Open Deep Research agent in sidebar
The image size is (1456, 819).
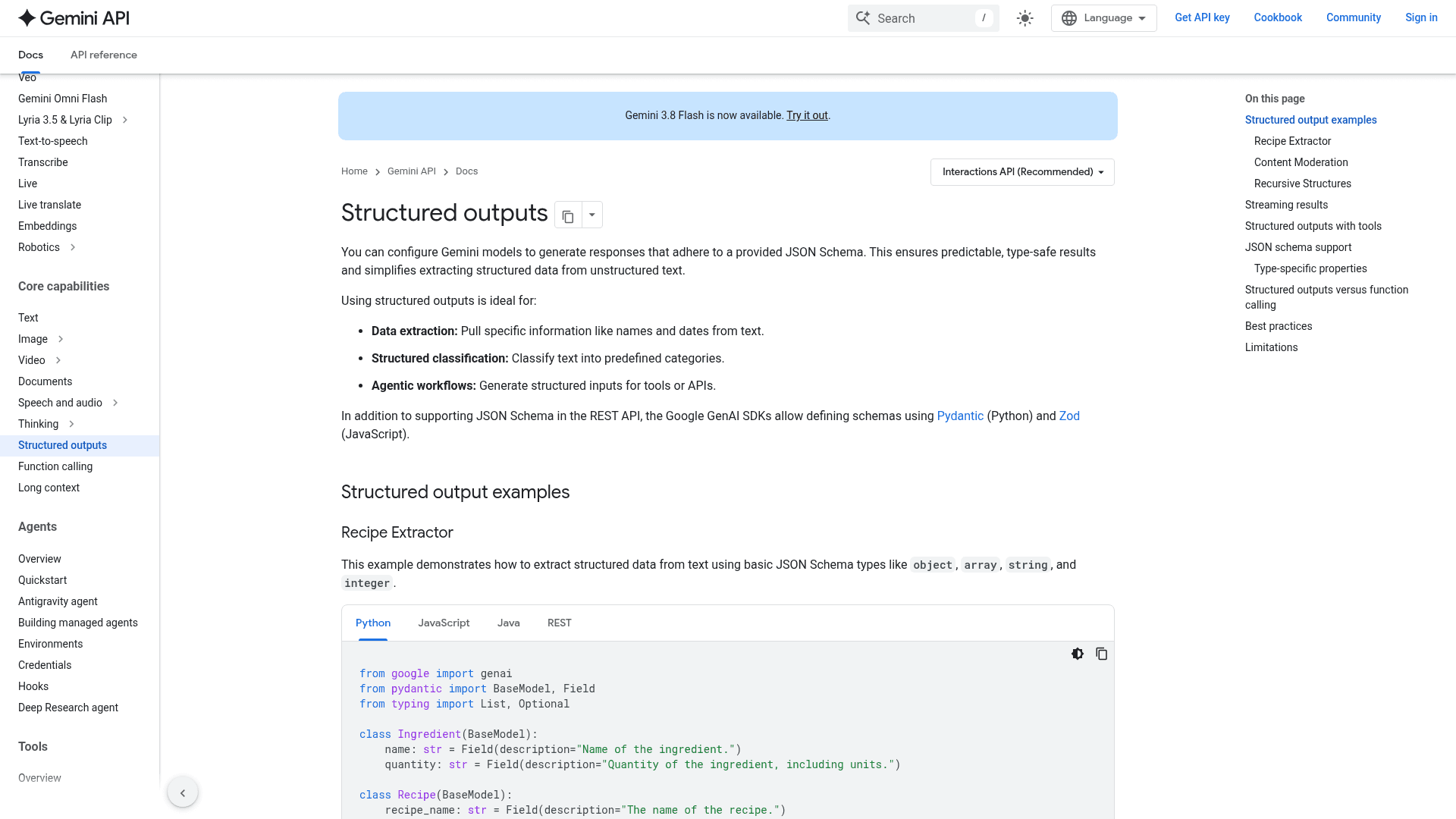click(x=68, y=708)
